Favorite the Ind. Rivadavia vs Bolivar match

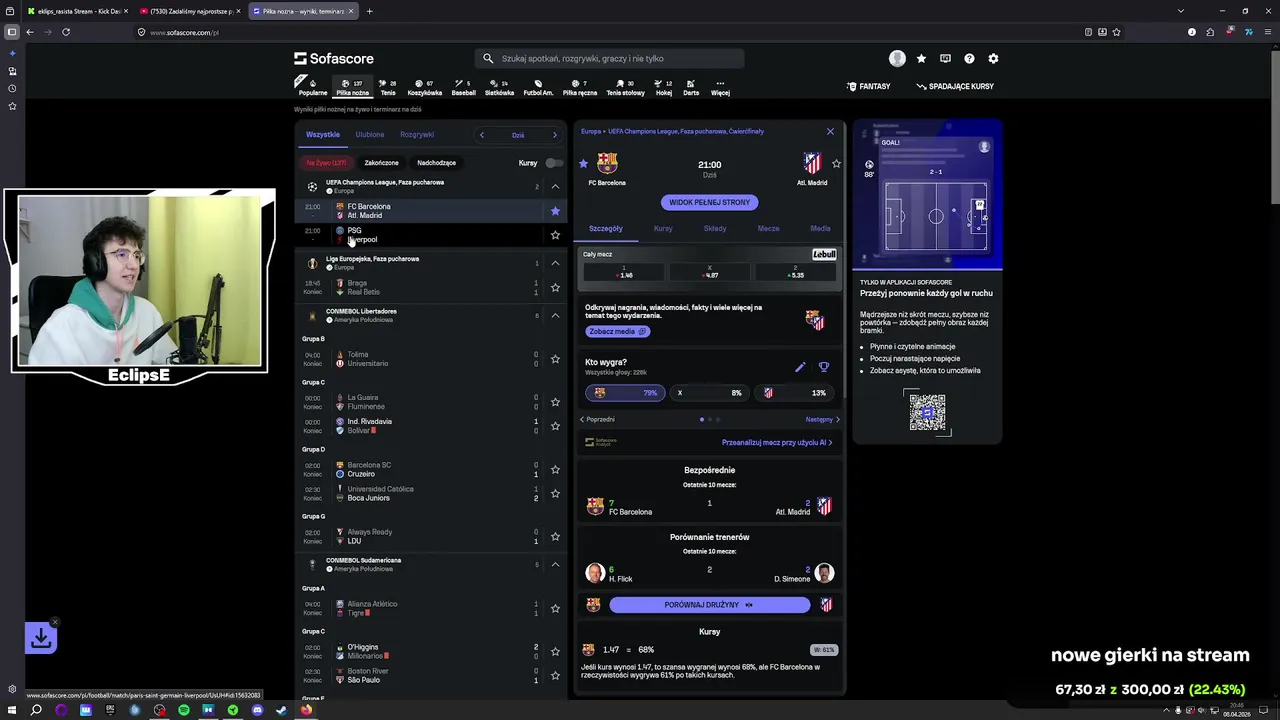click(555, 426)
